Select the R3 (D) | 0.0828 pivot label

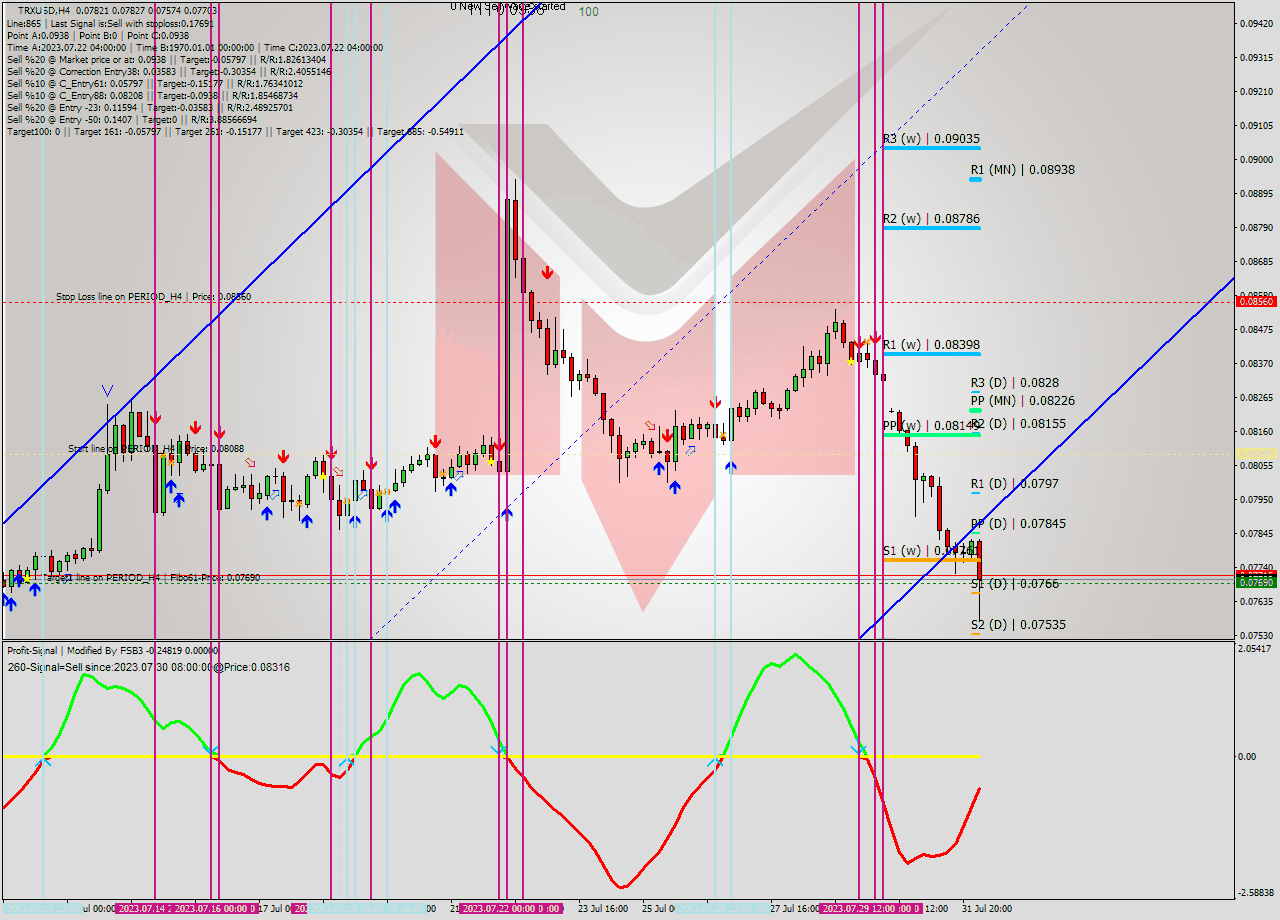coord(1014,382)
